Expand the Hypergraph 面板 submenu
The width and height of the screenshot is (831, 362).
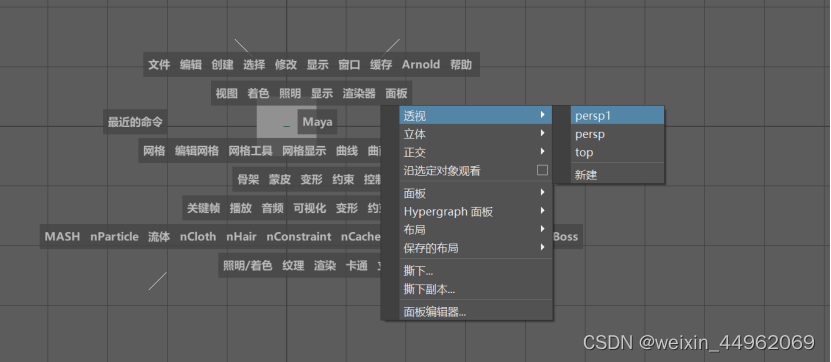pos(475,212)
